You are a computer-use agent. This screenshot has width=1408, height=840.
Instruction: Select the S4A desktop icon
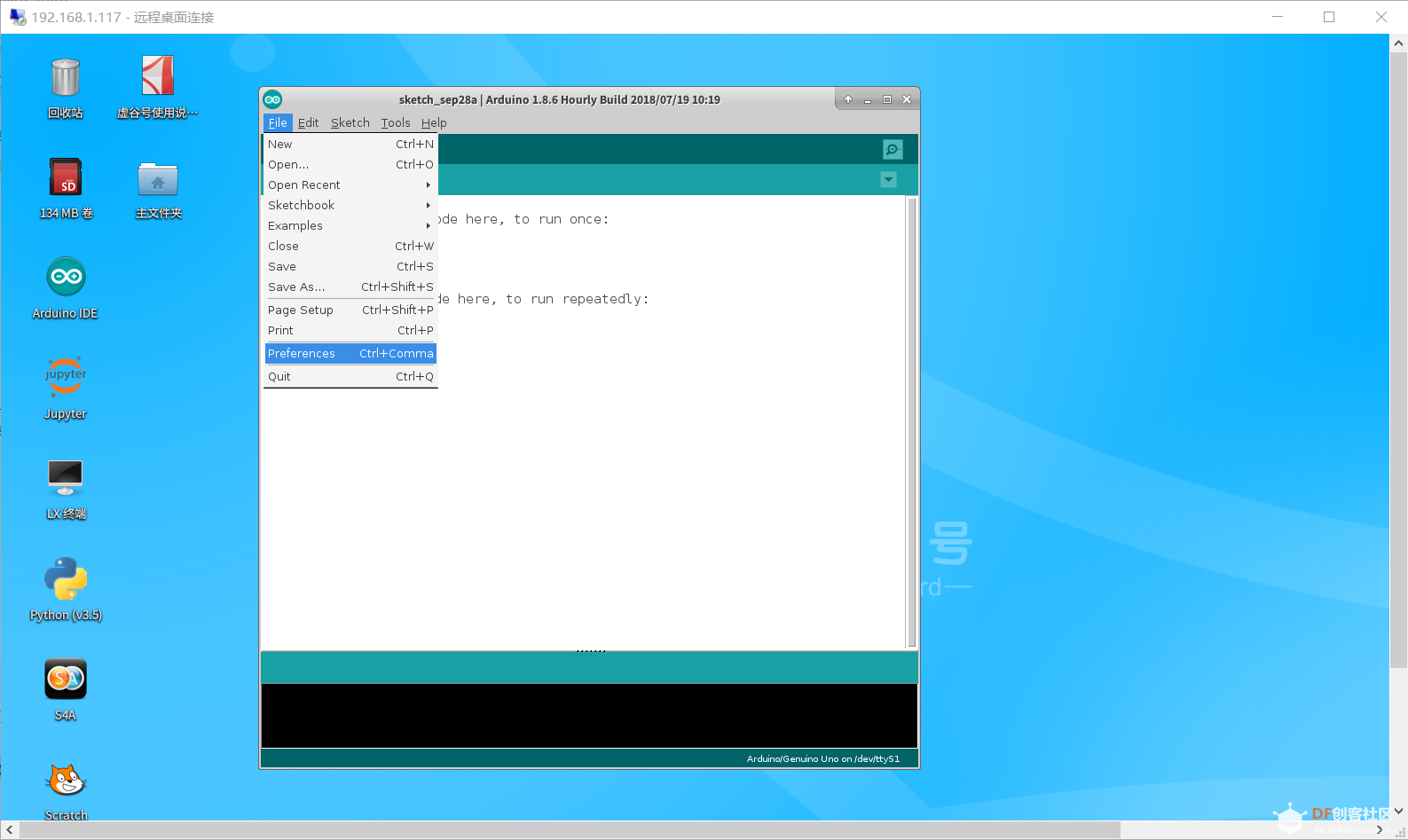pos(66,679)
